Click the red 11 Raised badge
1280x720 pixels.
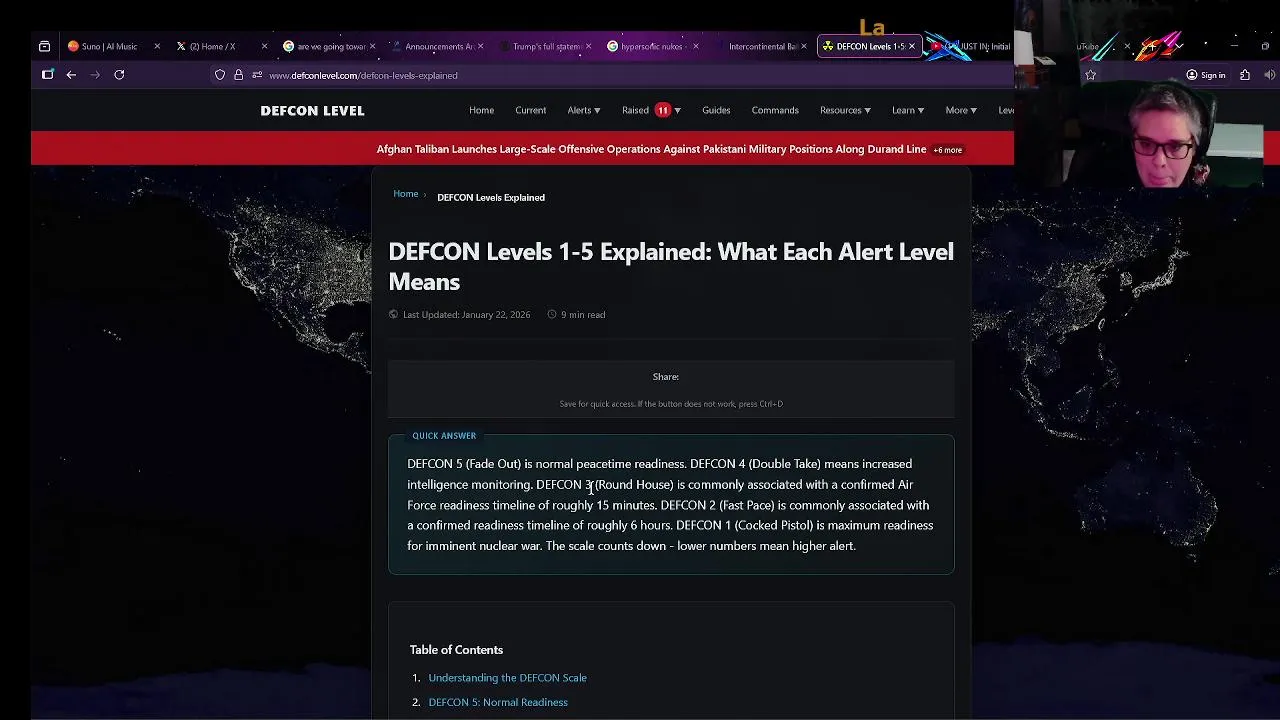[662, 110]
